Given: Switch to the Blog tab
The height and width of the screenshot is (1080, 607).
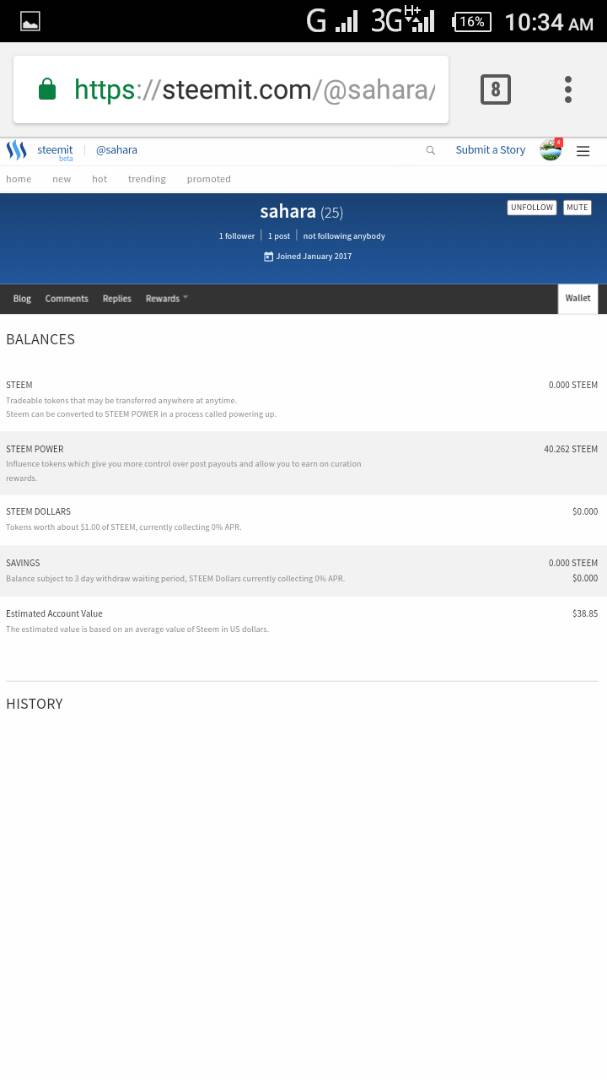Looking at the screenshot, I should (x=22, y=299).
